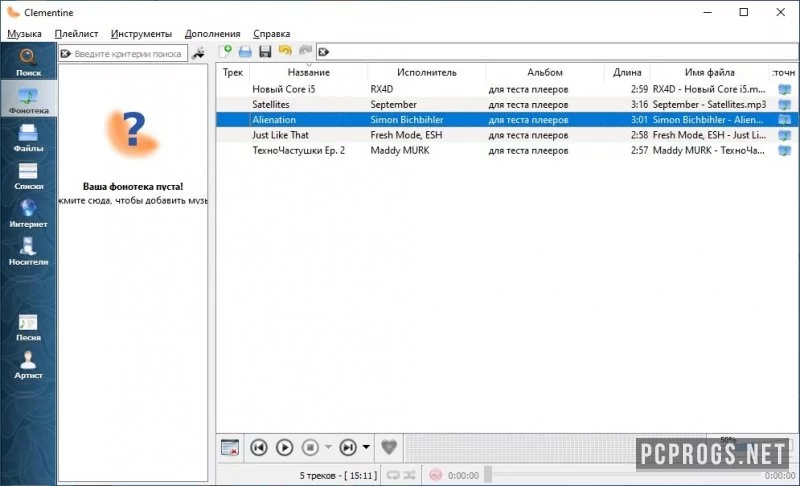Click the grey redo arrow icon
This screenshot has height=486, width=800.
[305, 50]
